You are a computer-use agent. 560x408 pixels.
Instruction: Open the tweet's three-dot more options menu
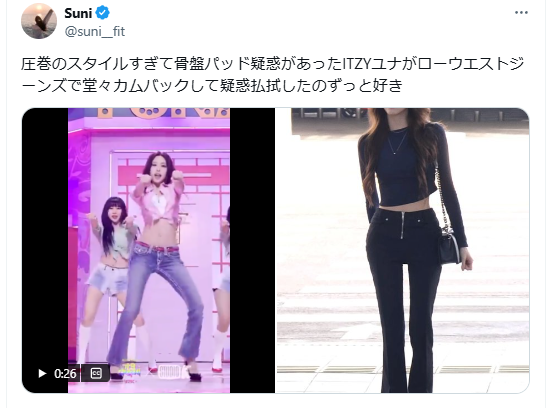click(521, 13)
